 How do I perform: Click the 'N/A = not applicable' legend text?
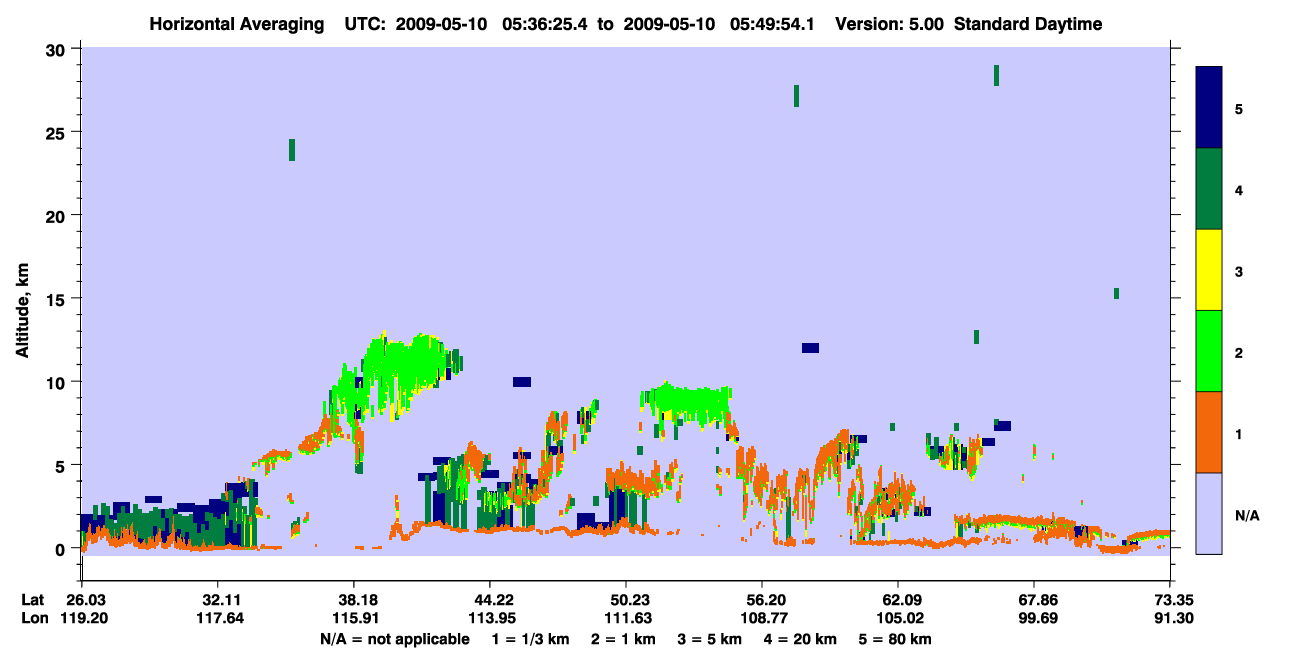[x=394, y=639]
